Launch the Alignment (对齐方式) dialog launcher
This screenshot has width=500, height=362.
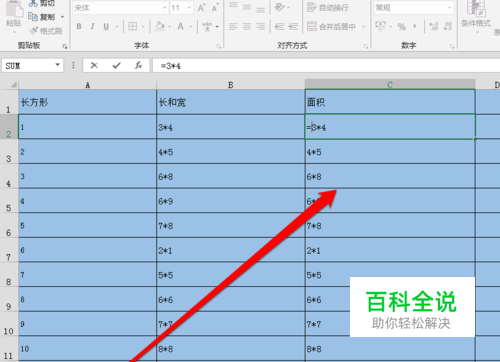click(x=366, y=46)
